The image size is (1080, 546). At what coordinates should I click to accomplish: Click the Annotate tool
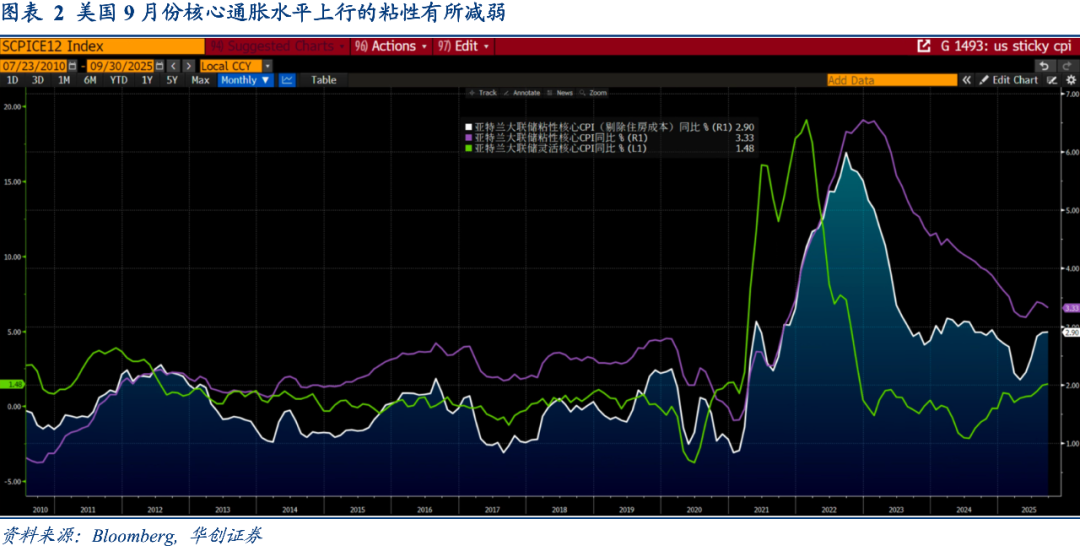coord(522,92)
